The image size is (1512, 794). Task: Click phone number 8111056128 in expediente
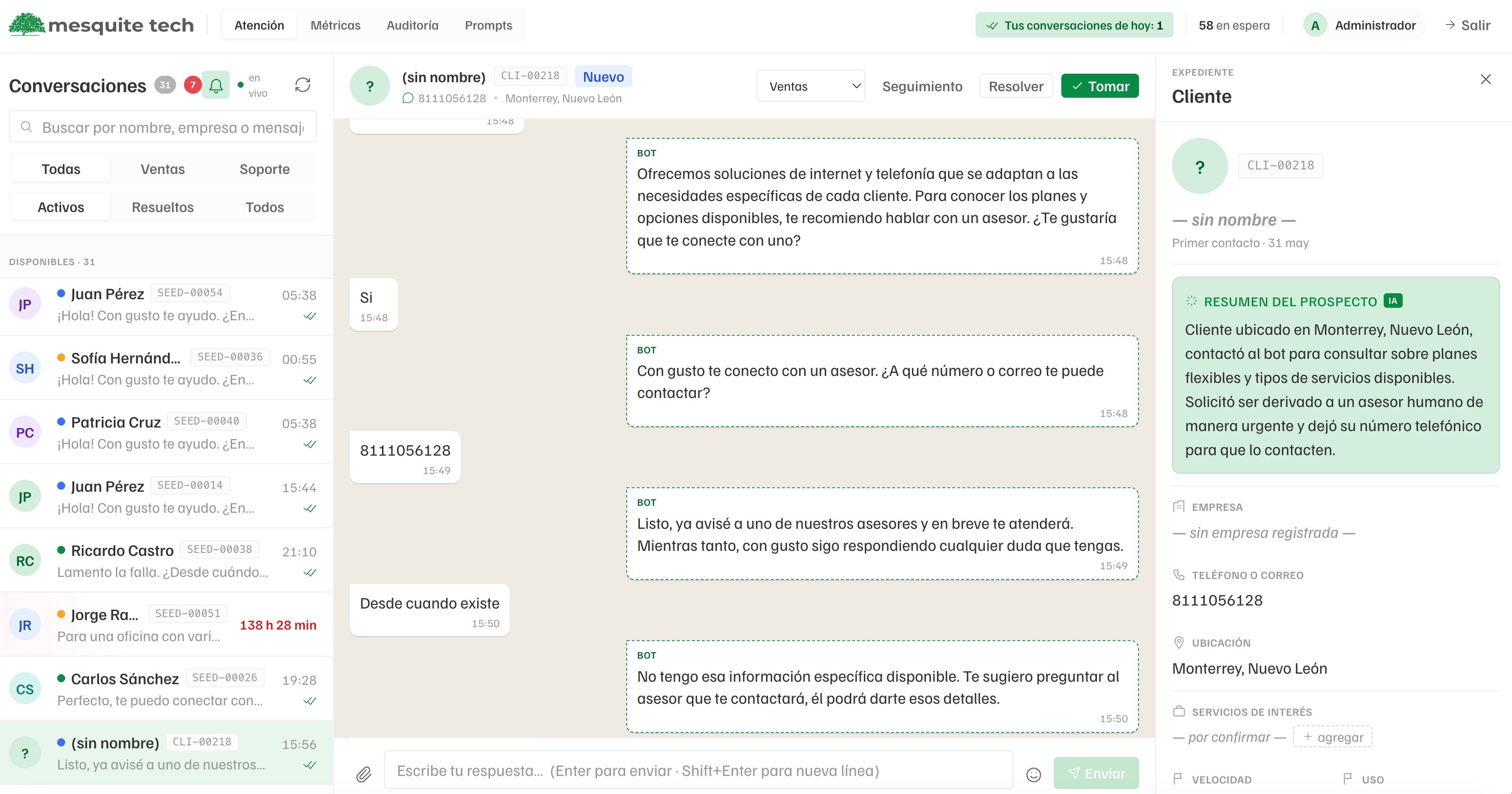point(1217,601)
